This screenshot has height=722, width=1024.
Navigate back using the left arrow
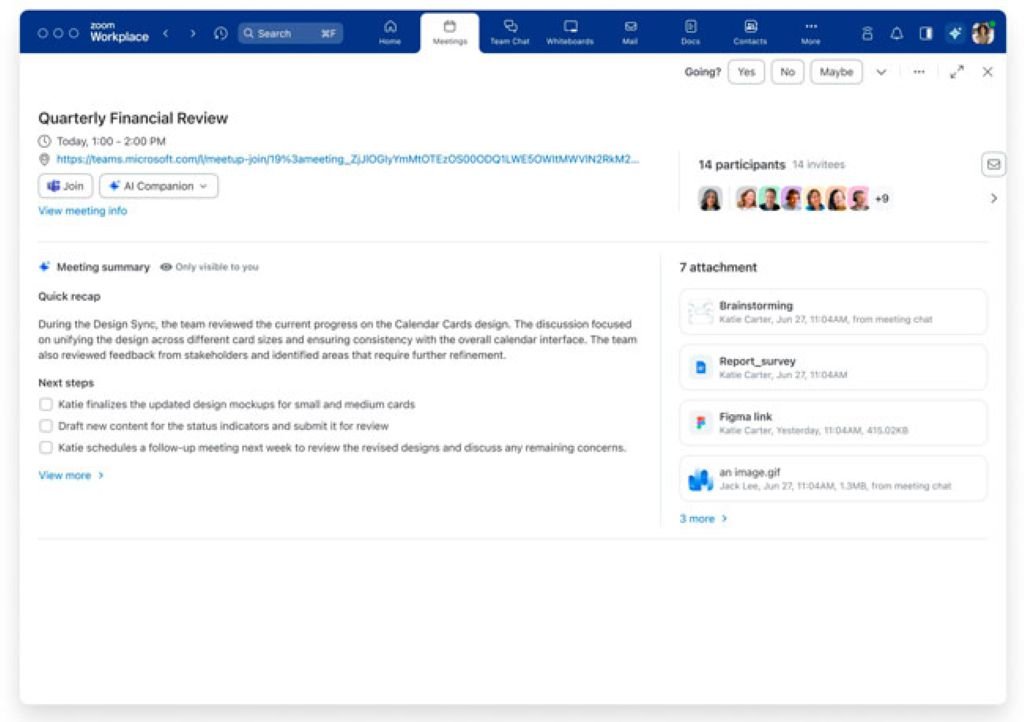click(x=166, y=33)
